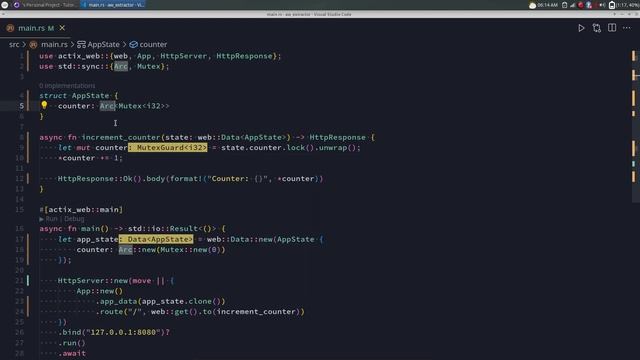
Task: Open network signal tray icon
Action: coord(572,5)
